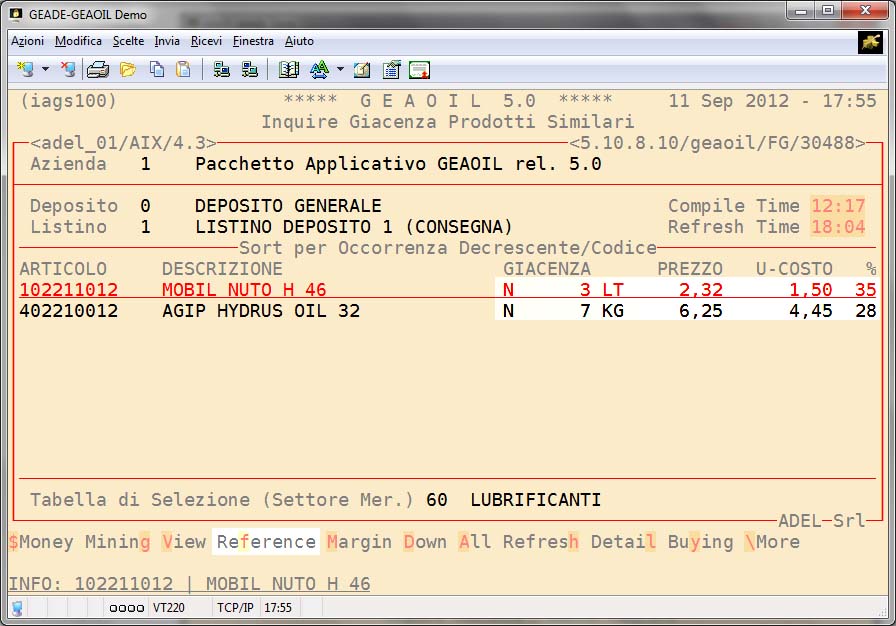
Task: Select the Margin command
Action: coord(359,542)
